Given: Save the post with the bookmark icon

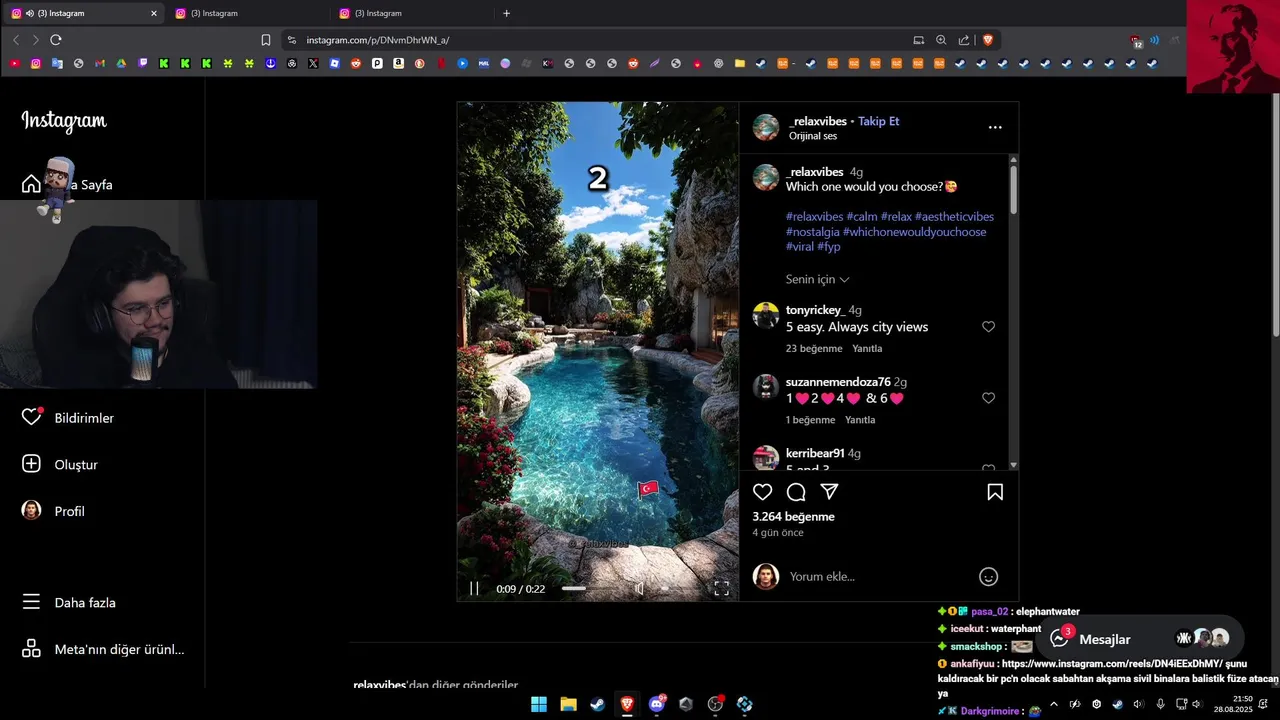Looking at the screenshot, I should click(x=995, y=492).
